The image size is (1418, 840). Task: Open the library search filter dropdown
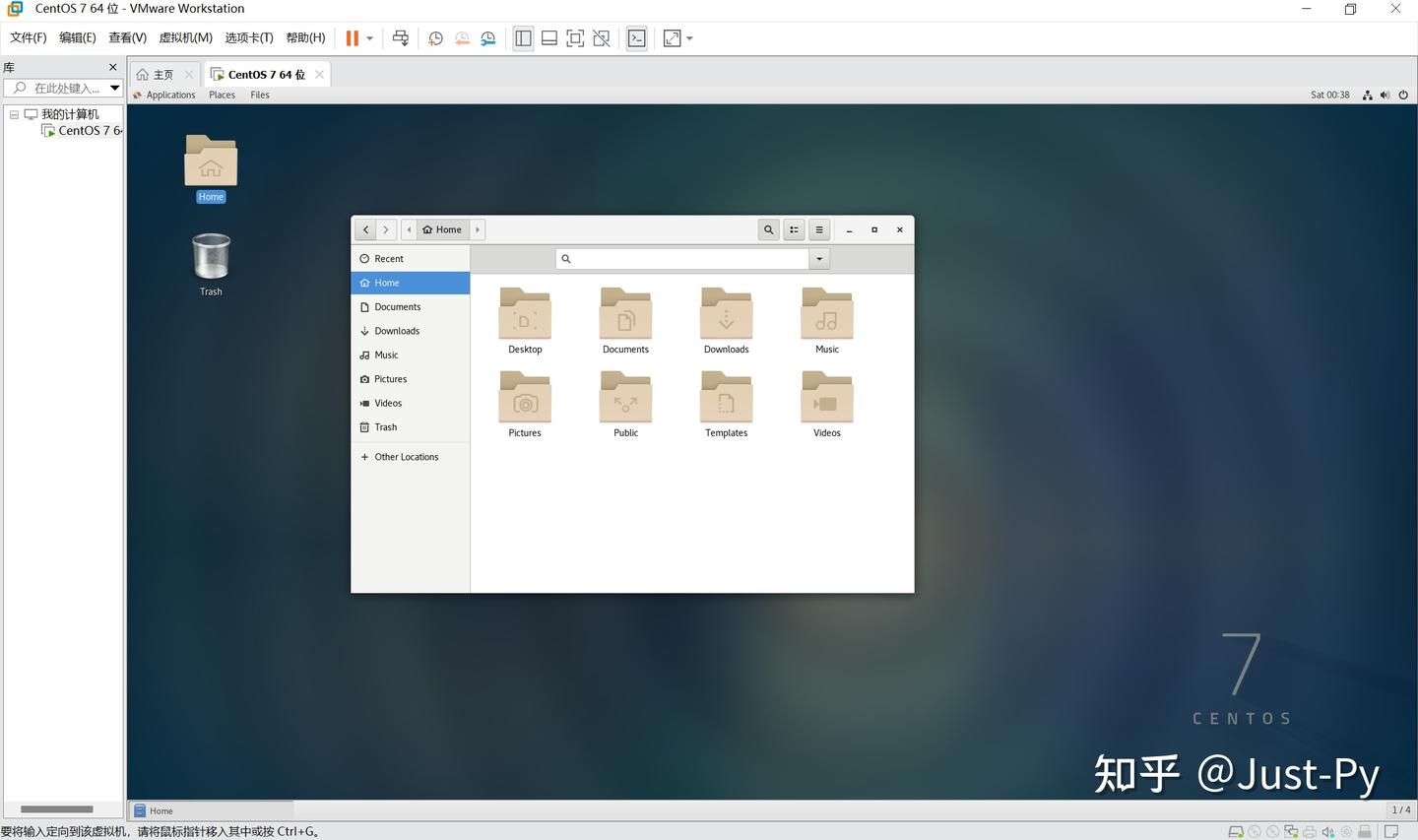click(115, 89)
